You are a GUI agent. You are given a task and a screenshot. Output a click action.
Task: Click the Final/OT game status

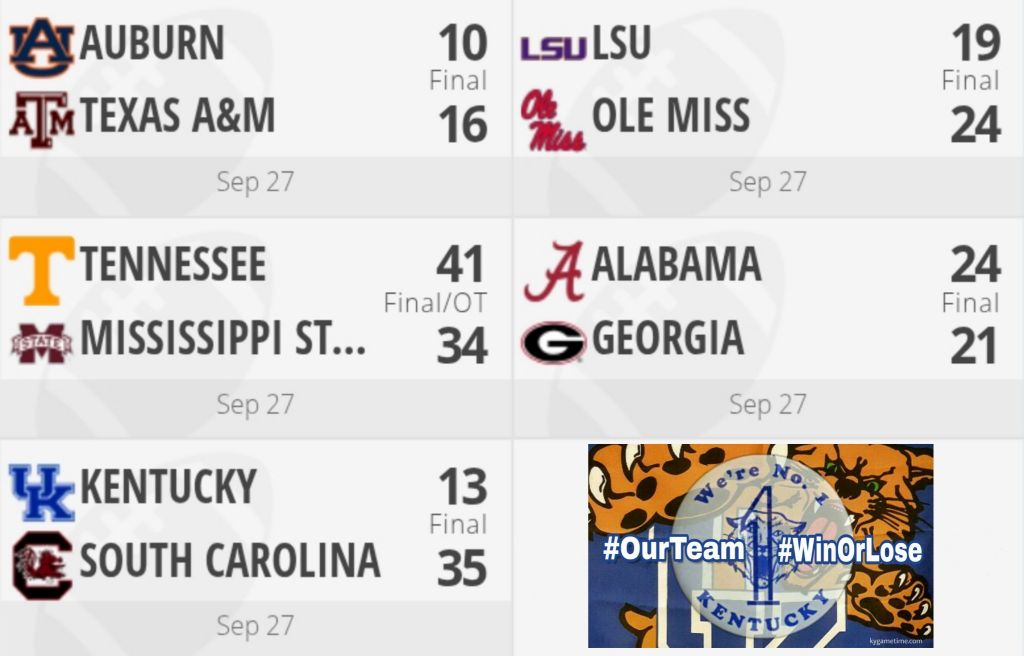(x=435, y=302)
